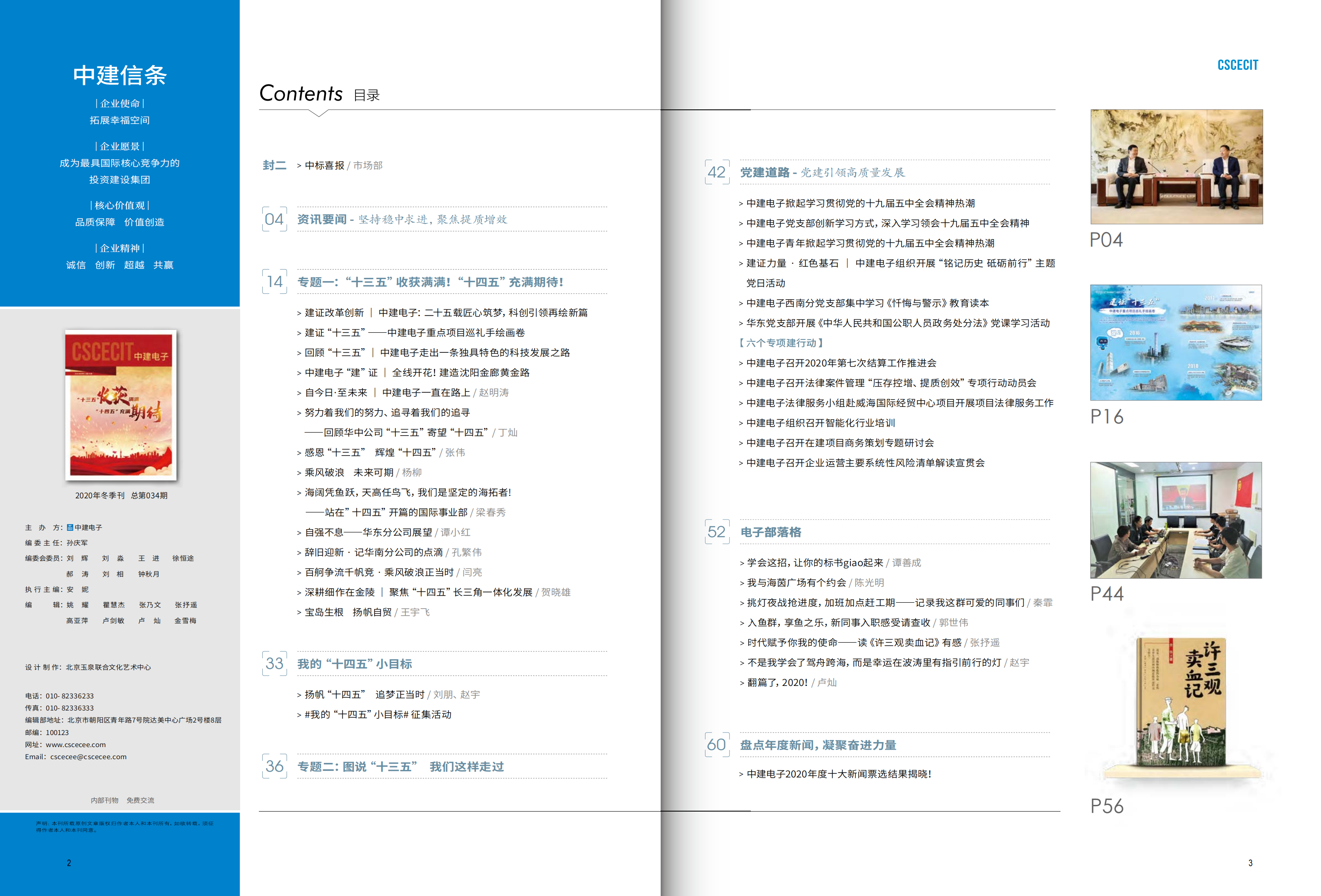Click entry 自强不息 华东分公司展望

(x=384, y=532)
